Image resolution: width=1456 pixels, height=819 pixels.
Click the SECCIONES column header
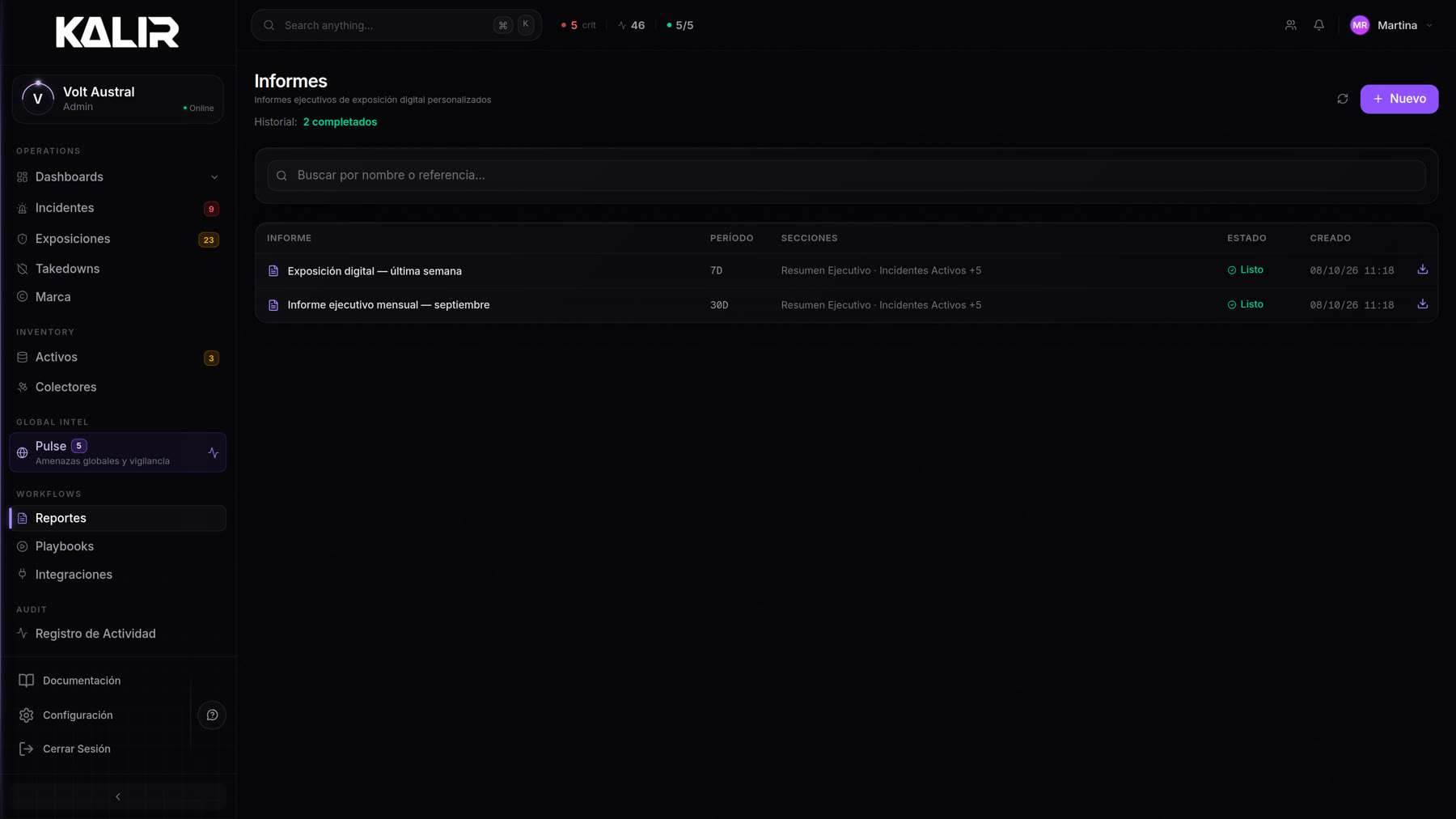click(x=809, y=238)
